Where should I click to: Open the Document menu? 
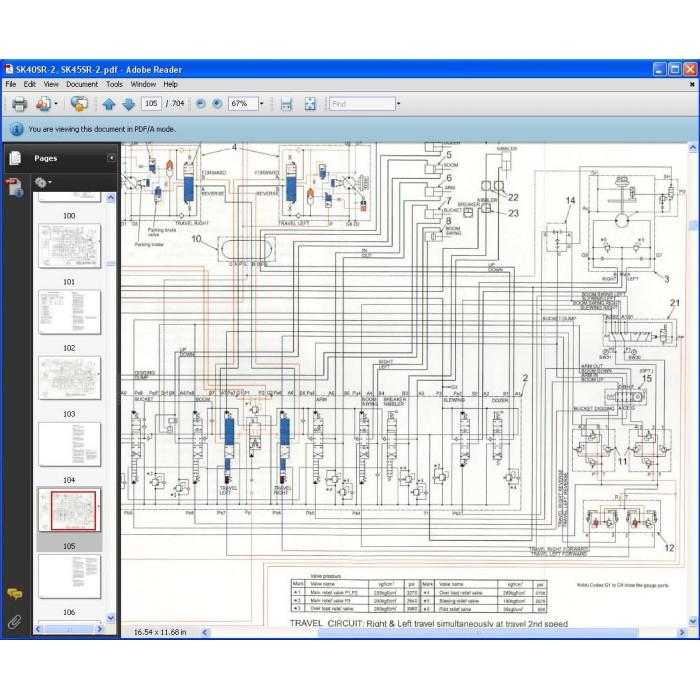(82, 84)
